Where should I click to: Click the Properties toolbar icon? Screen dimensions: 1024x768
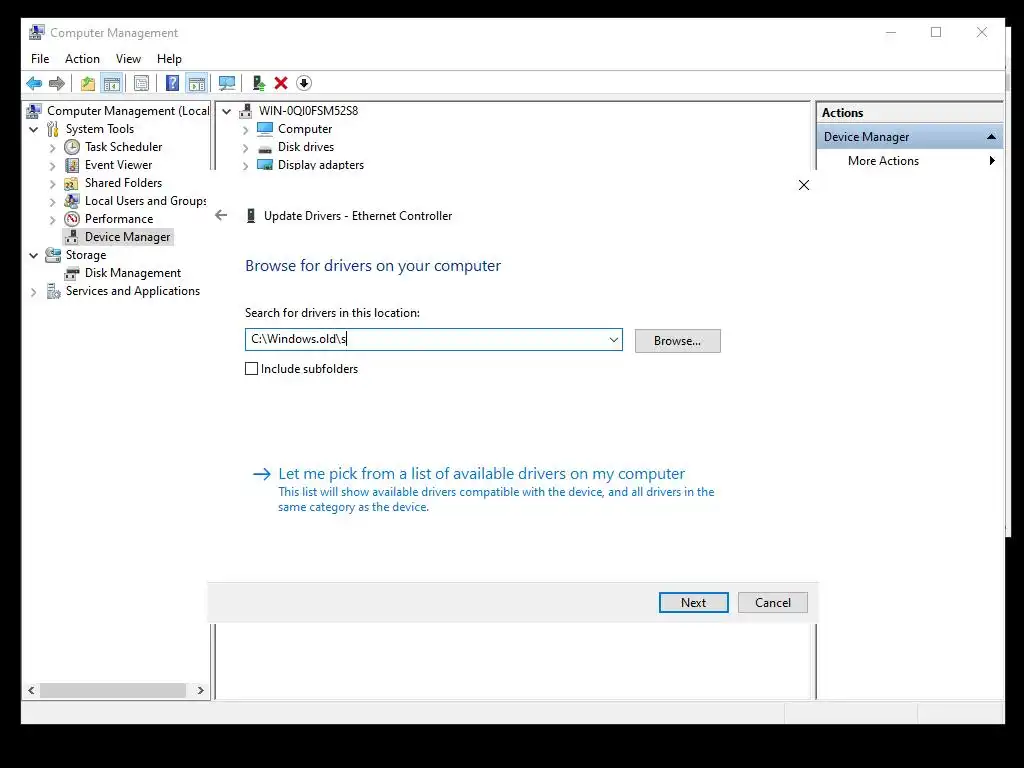pyautogui.click(x=141, y=83)
